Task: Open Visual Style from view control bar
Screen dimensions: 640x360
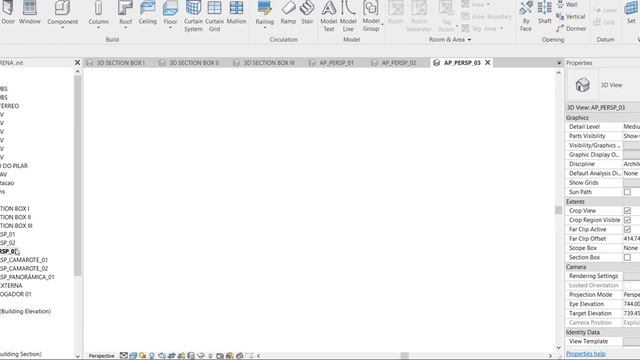Action: click(133, 356)
